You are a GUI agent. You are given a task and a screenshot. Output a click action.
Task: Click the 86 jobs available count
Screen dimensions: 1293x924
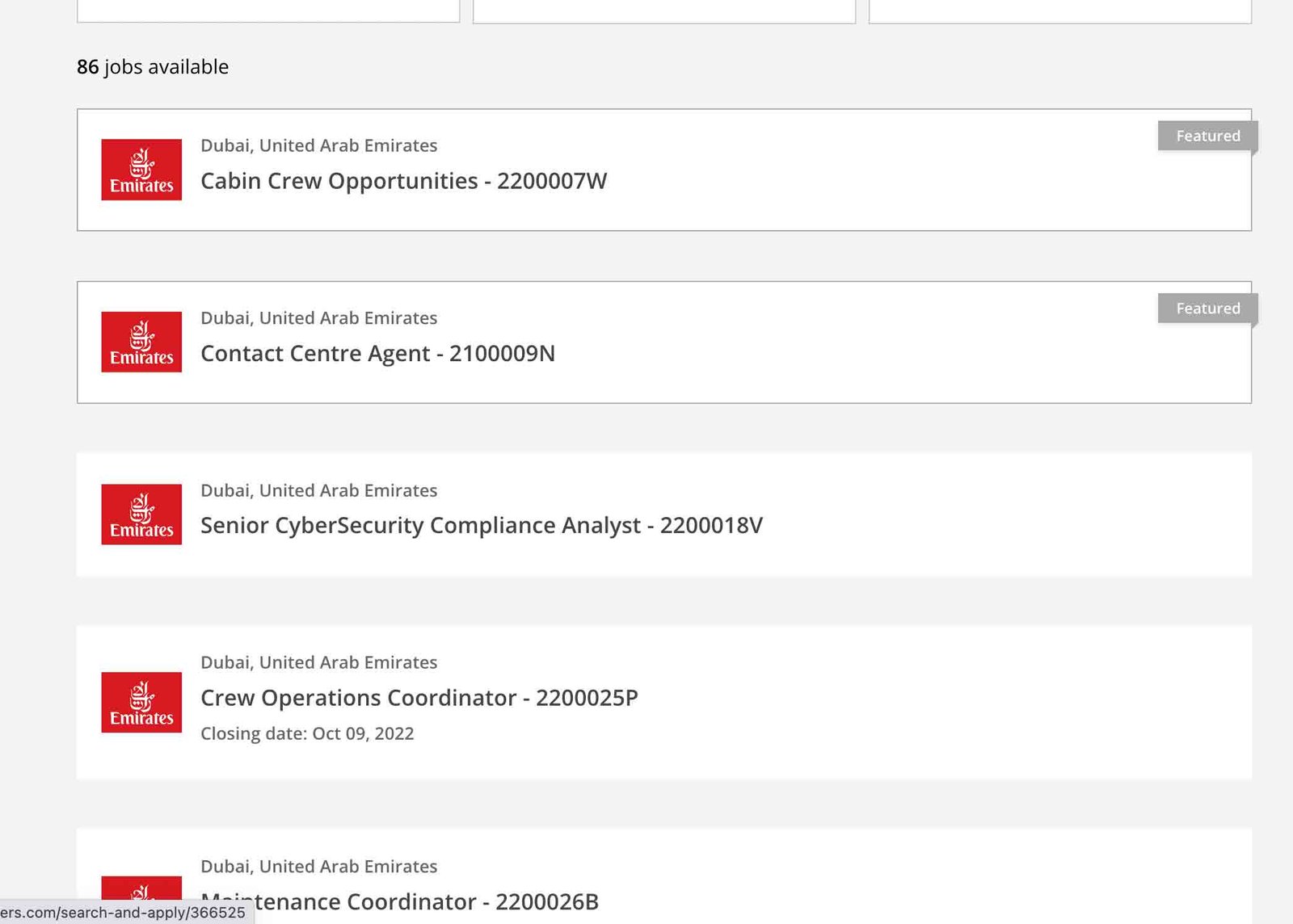153,67
